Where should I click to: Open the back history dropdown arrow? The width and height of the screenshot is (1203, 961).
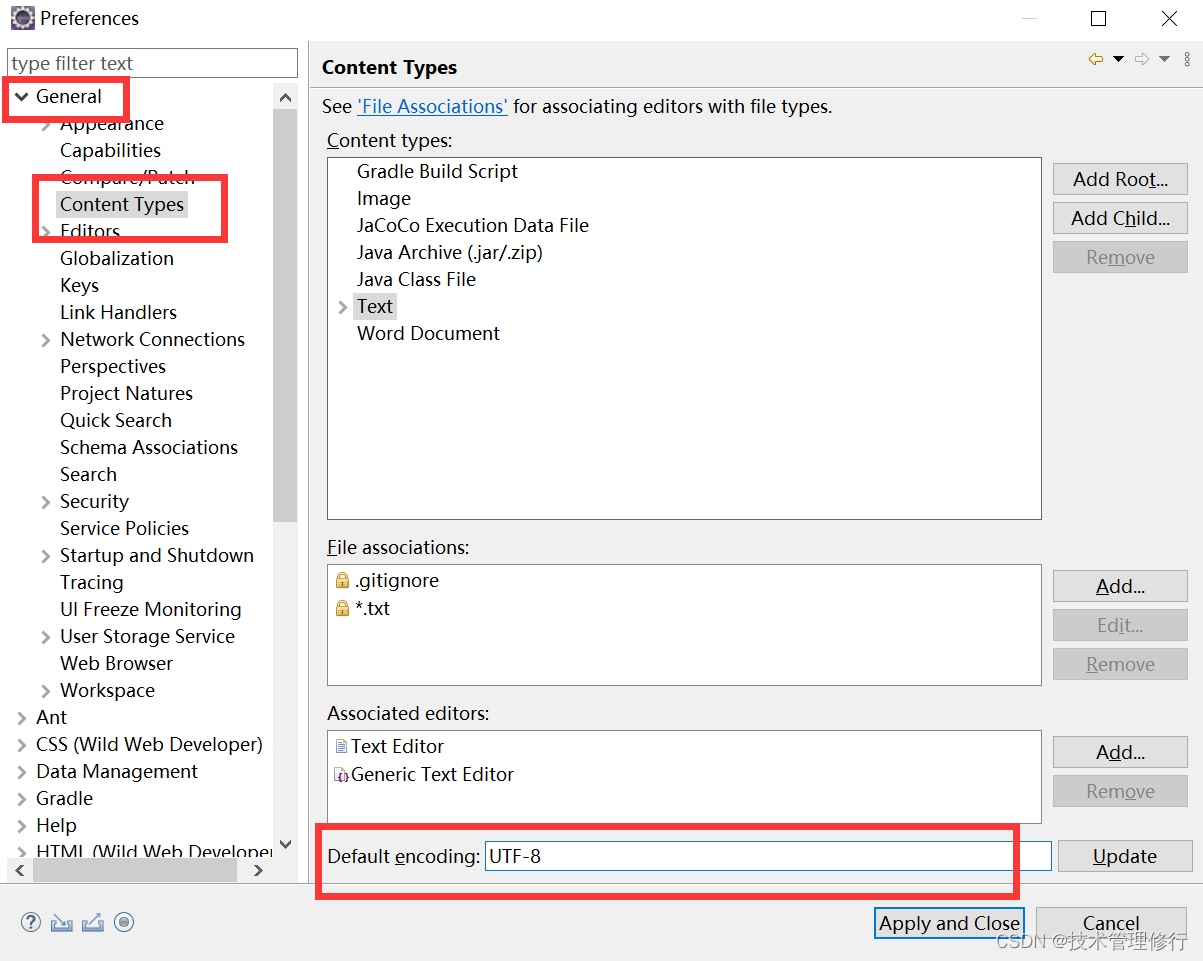1118,60
